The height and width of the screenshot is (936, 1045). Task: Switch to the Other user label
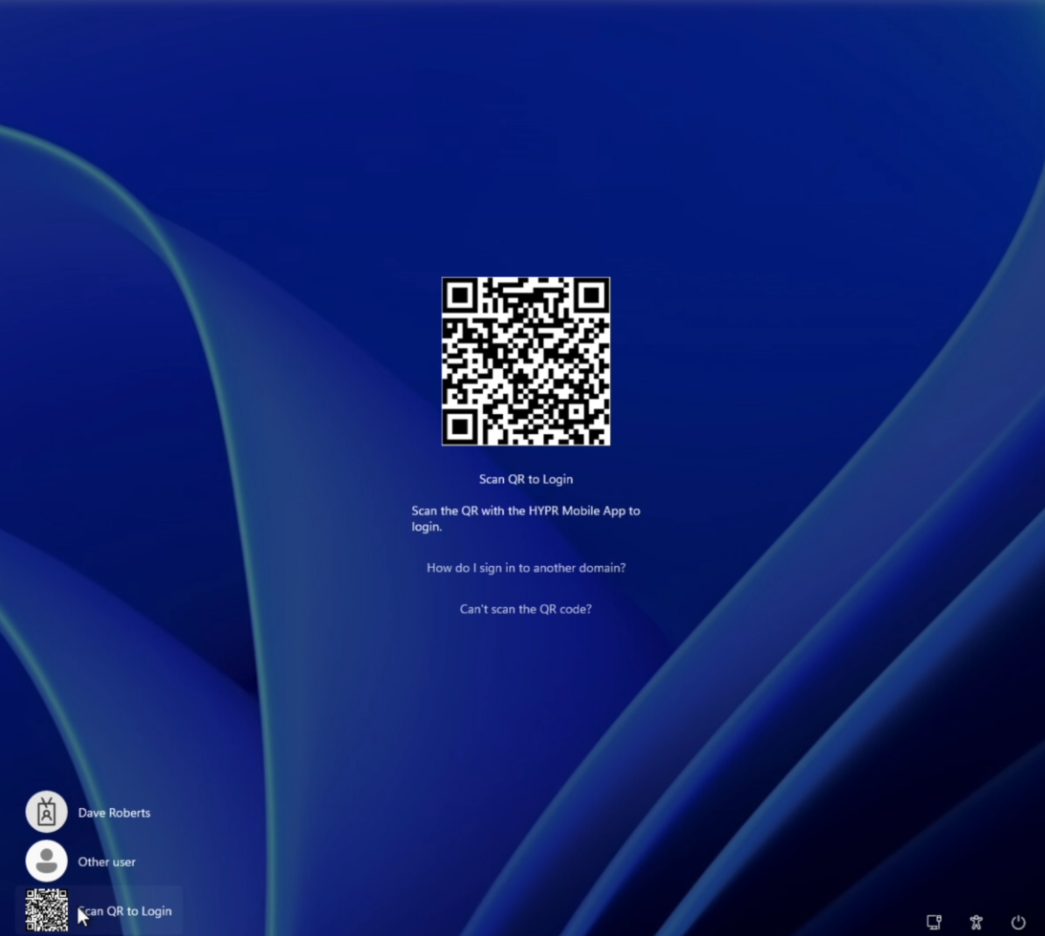107,862
